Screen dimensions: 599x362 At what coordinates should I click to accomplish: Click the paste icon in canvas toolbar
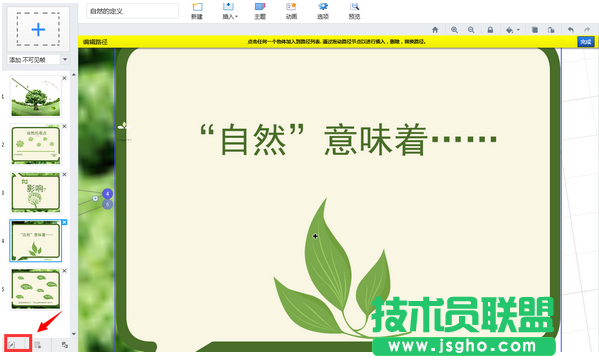pyautogui.click(x=551, y=30)
